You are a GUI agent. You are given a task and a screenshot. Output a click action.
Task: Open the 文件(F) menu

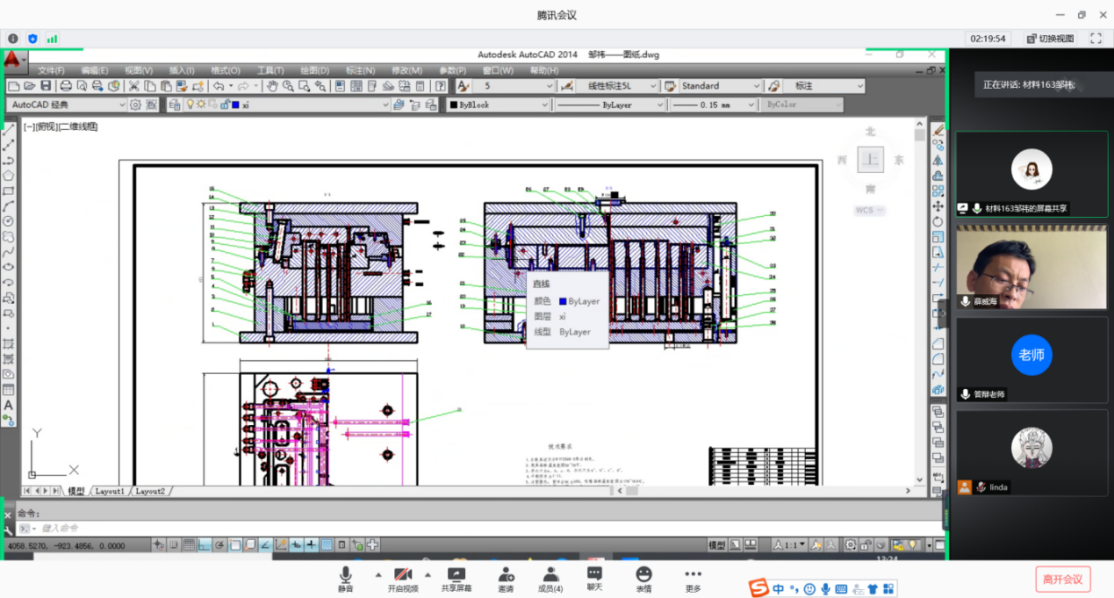(51, 71)
